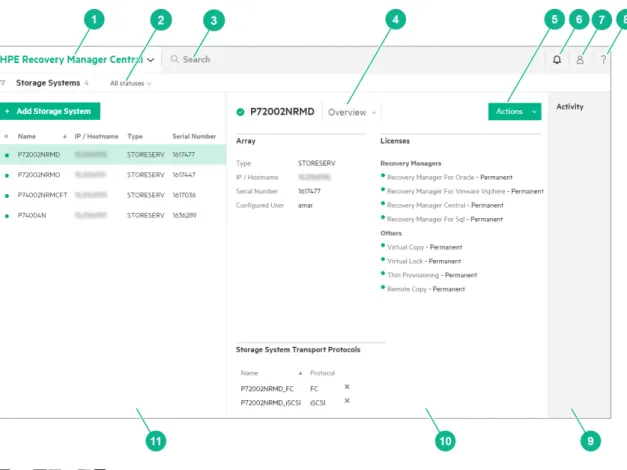Image resolution: width=627 pixels, height=470 pixels.
Task: Sort storage systems by Name column
Action: coord(27,136)
